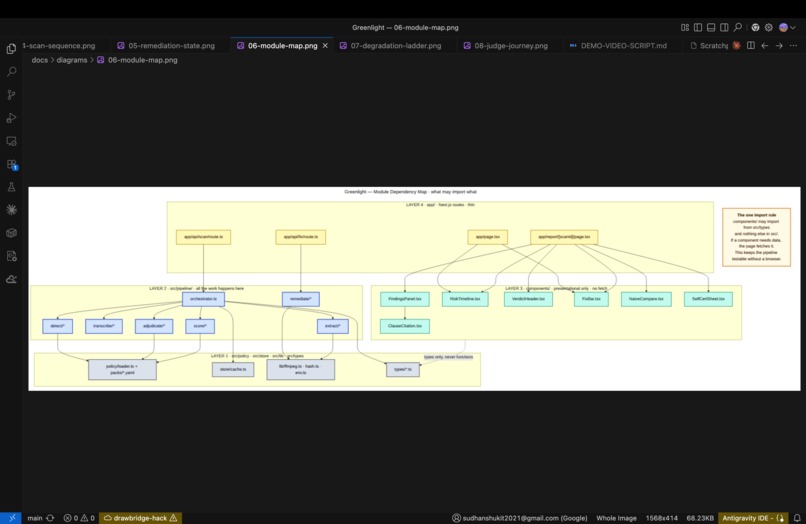The width and height of the screenshot is (806, 524).
Task: Open the cloud icon at activity bar bottom
Action: (x=11, y=279)
